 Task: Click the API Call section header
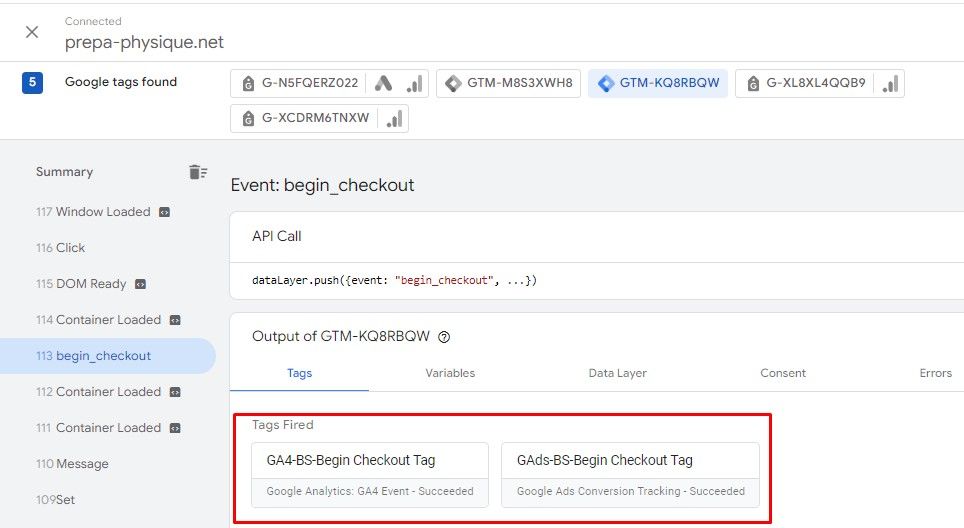277,236
